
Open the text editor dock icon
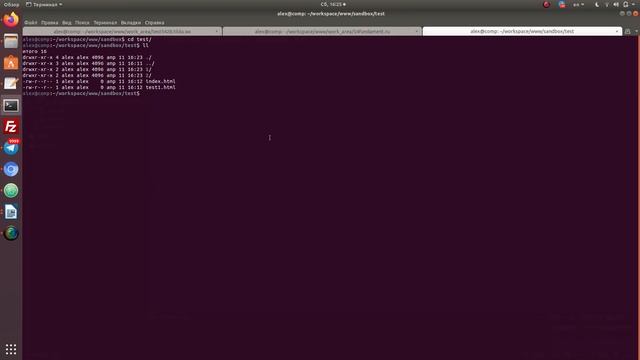pyautogui.click(x=11, y=84)
